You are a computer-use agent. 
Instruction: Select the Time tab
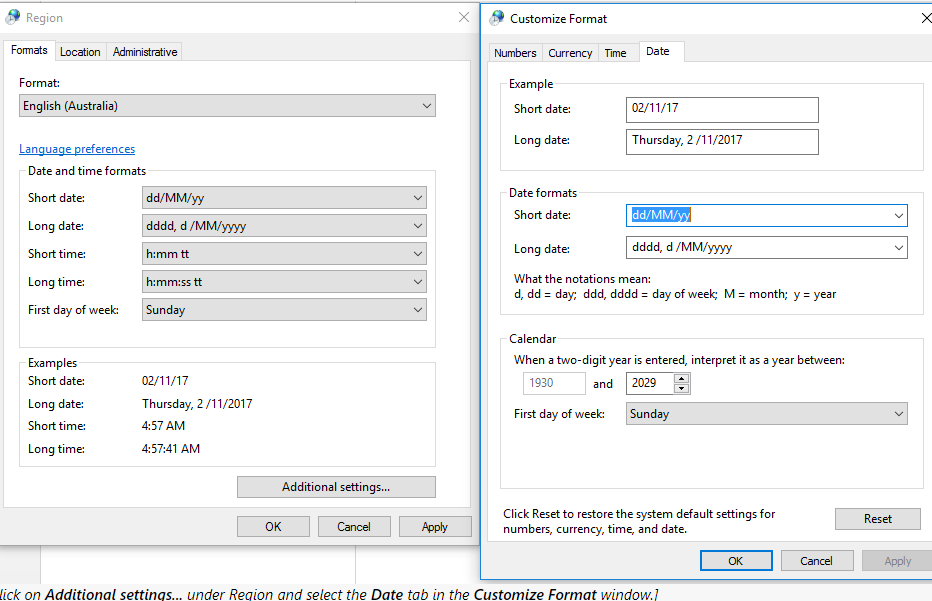[615, 53]
